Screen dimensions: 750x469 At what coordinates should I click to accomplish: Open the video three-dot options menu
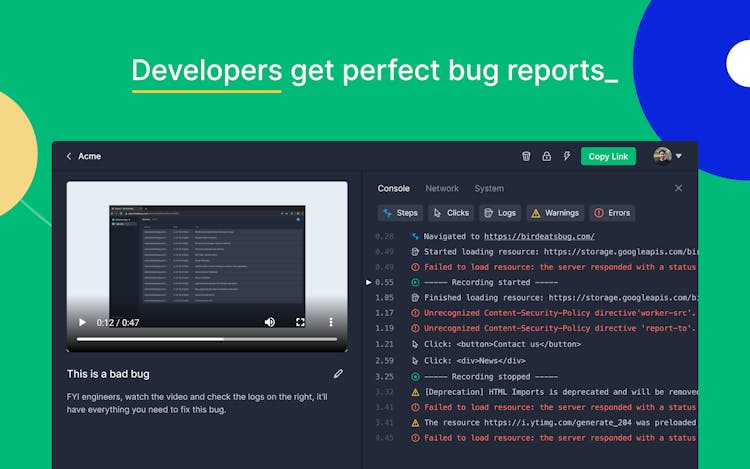[331, 322]
